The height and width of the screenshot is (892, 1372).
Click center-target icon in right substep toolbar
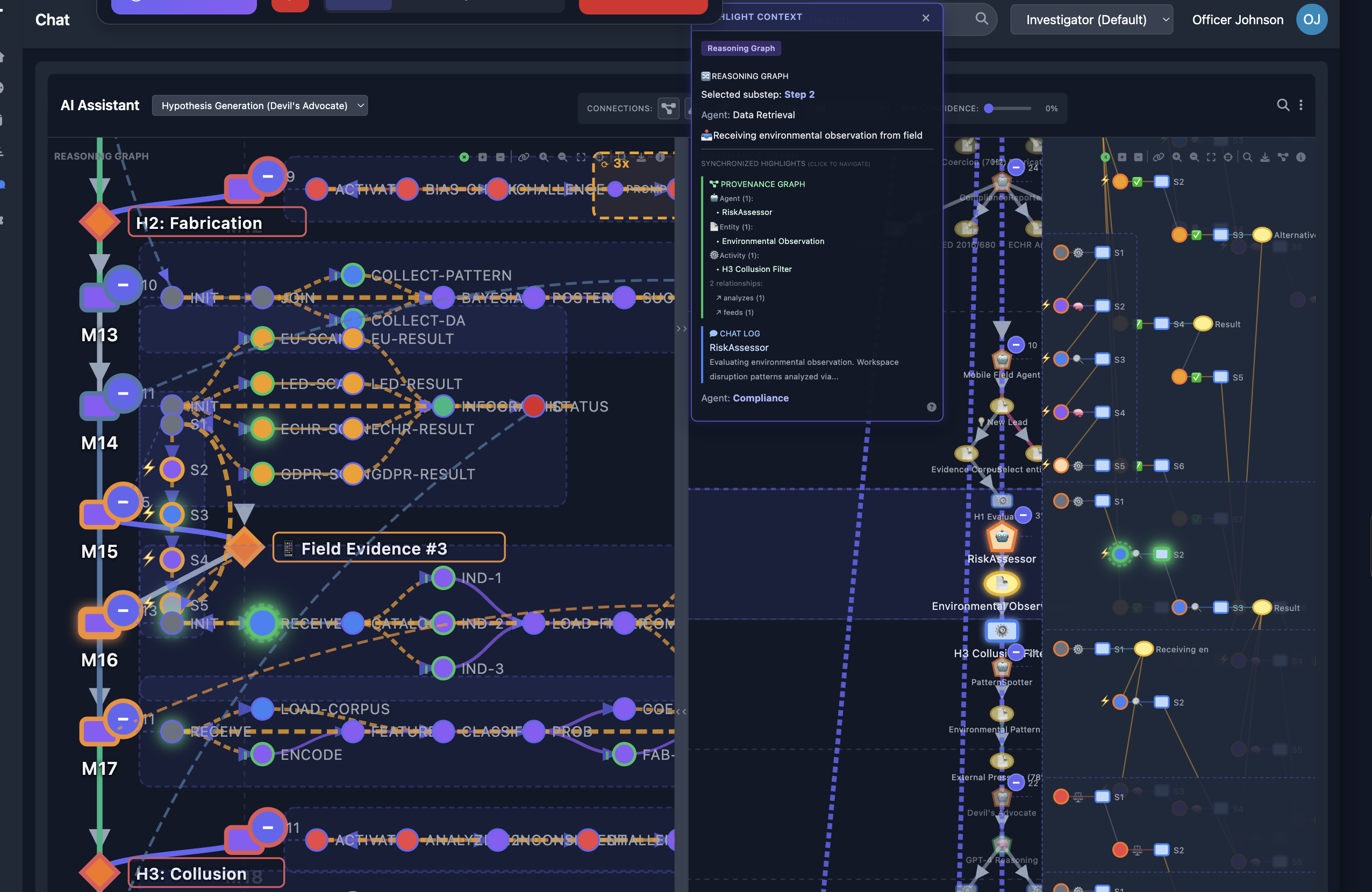point(1228,157)
